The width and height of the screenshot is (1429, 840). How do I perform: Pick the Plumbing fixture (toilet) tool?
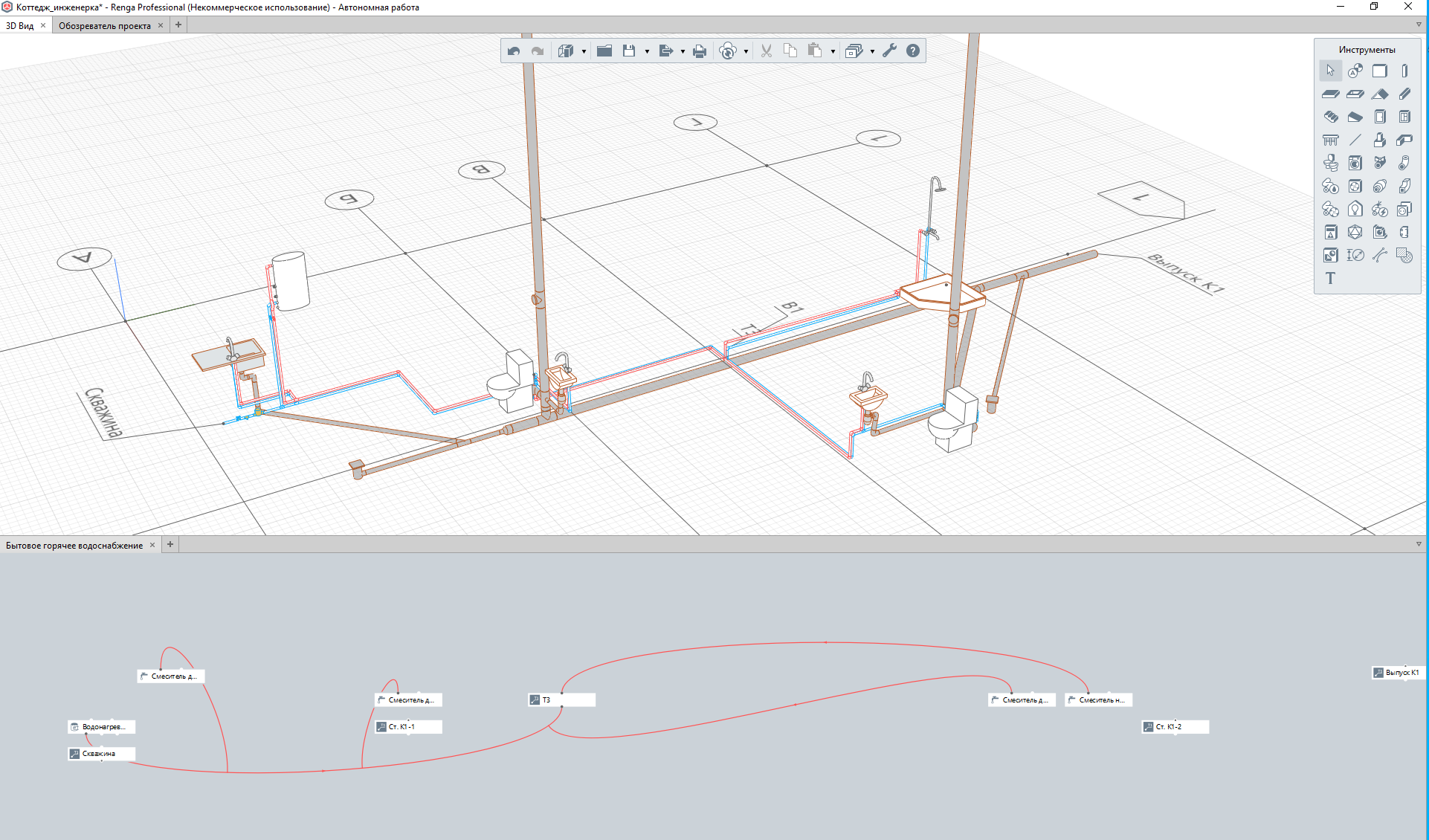coord(1331,163)
